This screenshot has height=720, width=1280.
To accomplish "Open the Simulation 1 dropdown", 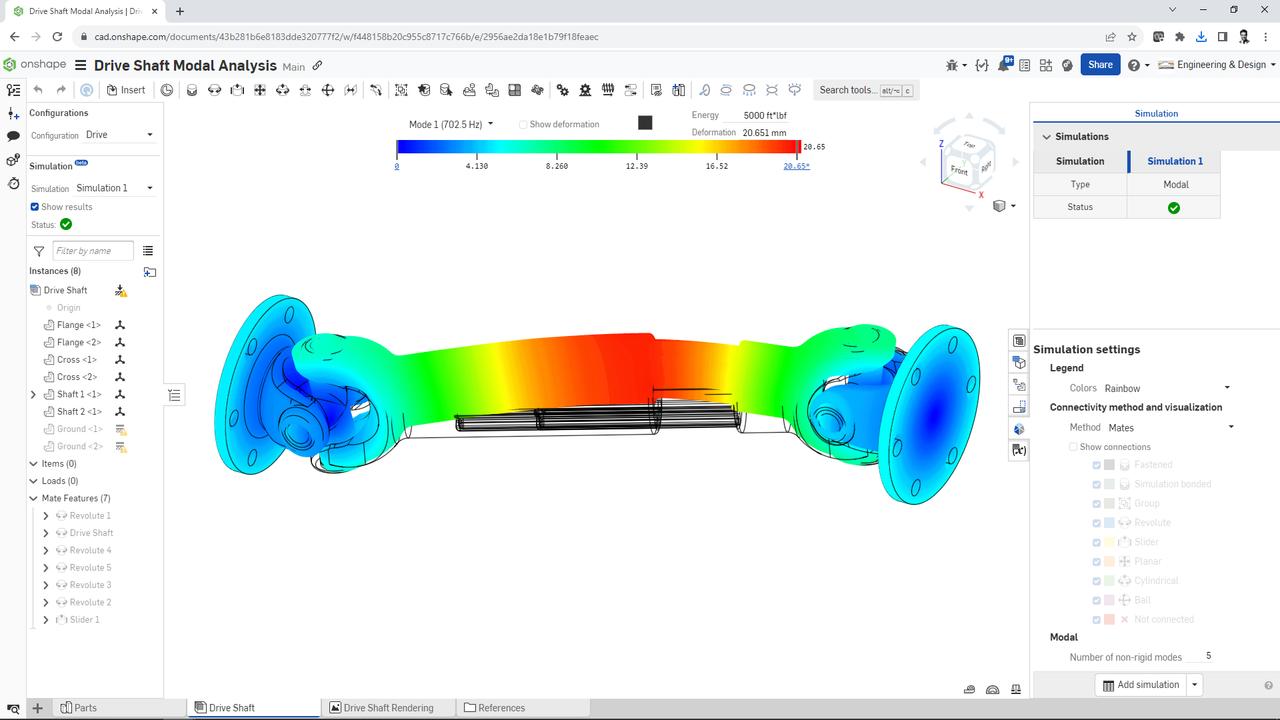I will pos(111,187).
